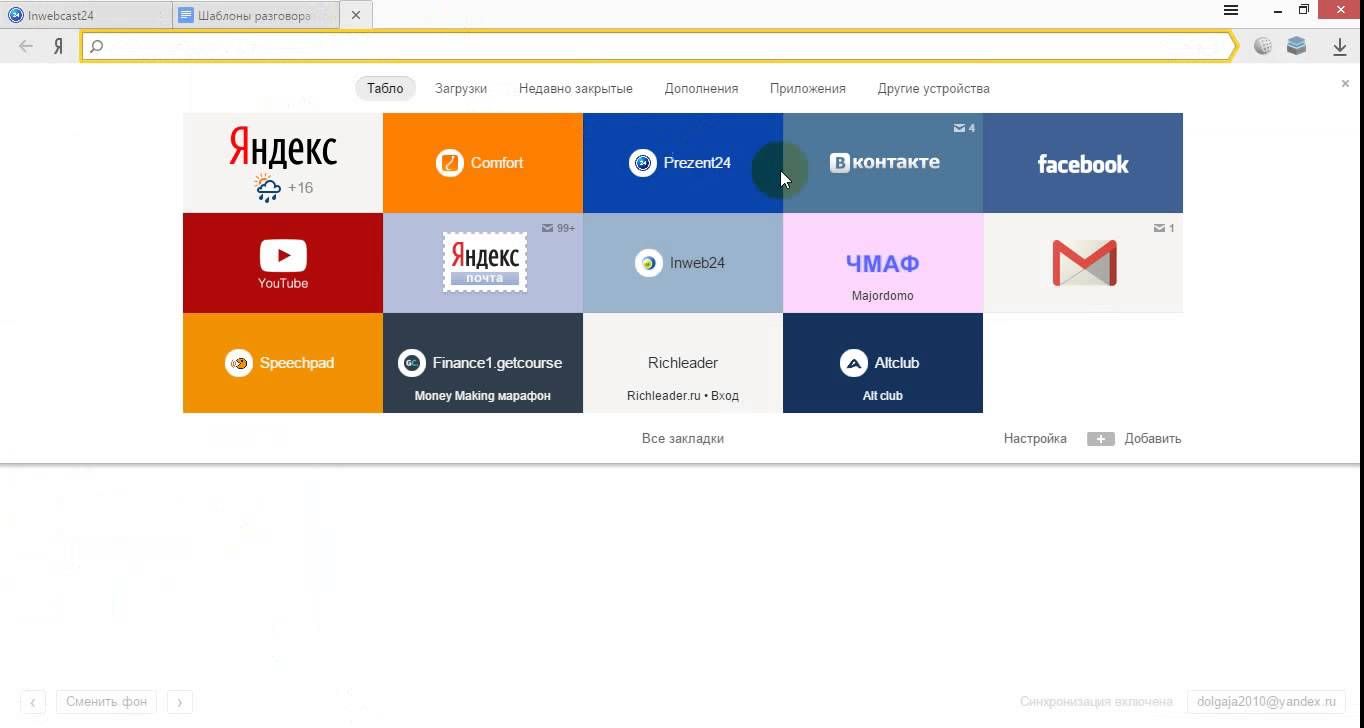
Task: Open the ВКонтакте tile
Action: [883, 163]
